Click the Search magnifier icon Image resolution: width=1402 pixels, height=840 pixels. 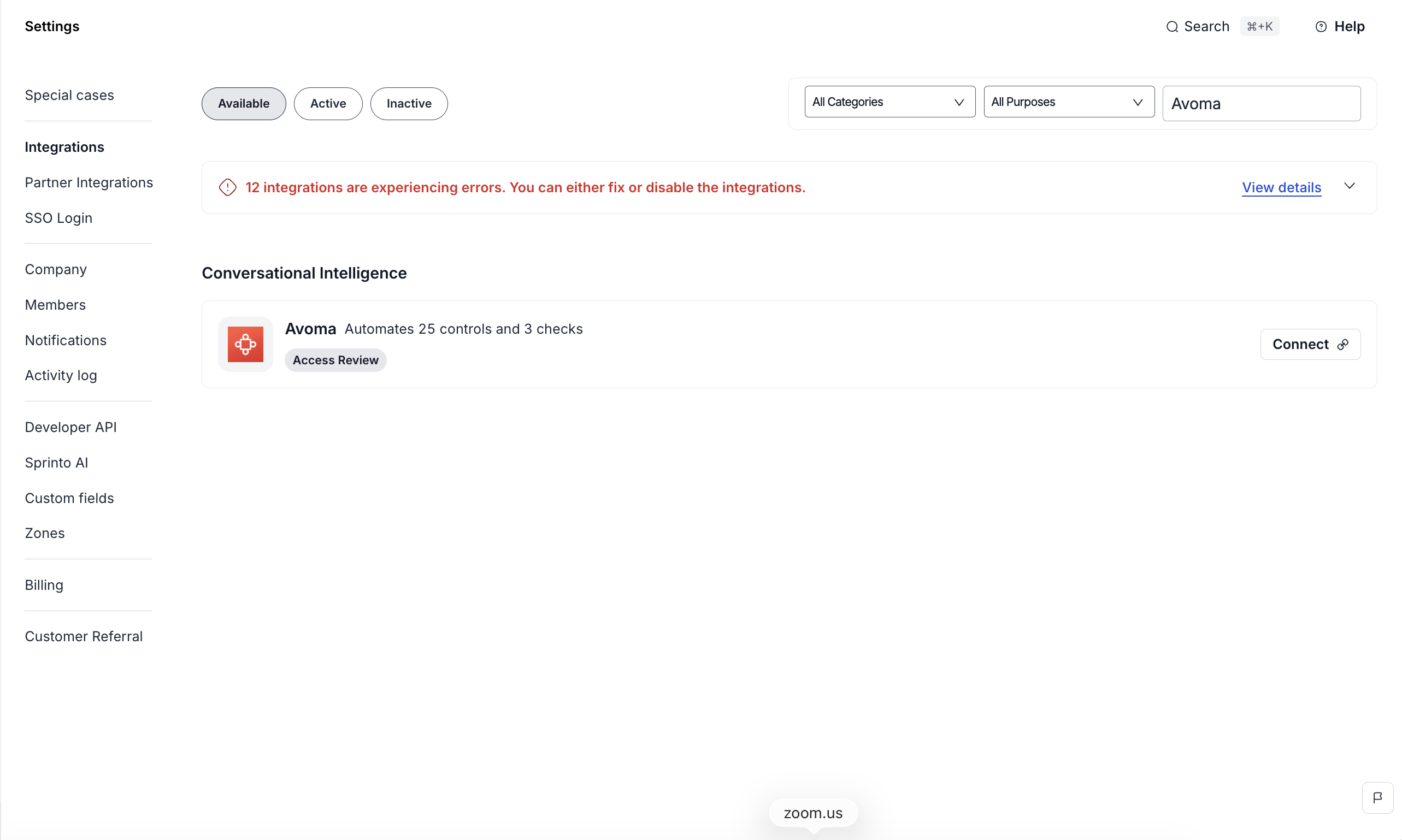(x=1171, y=27)
